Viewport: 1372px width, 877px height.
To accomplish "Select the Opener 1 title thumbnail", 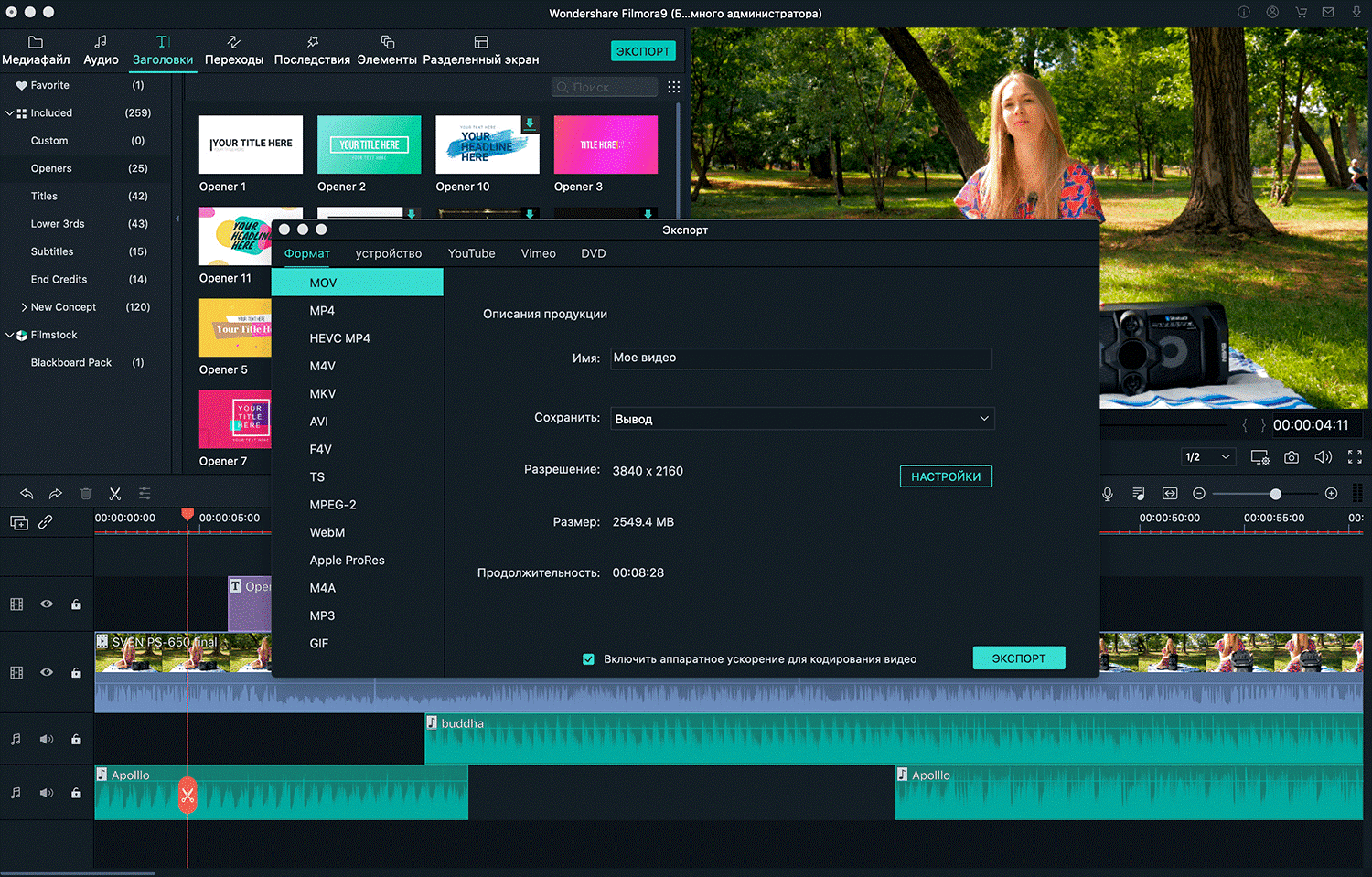I will click(x=251, y=144).
